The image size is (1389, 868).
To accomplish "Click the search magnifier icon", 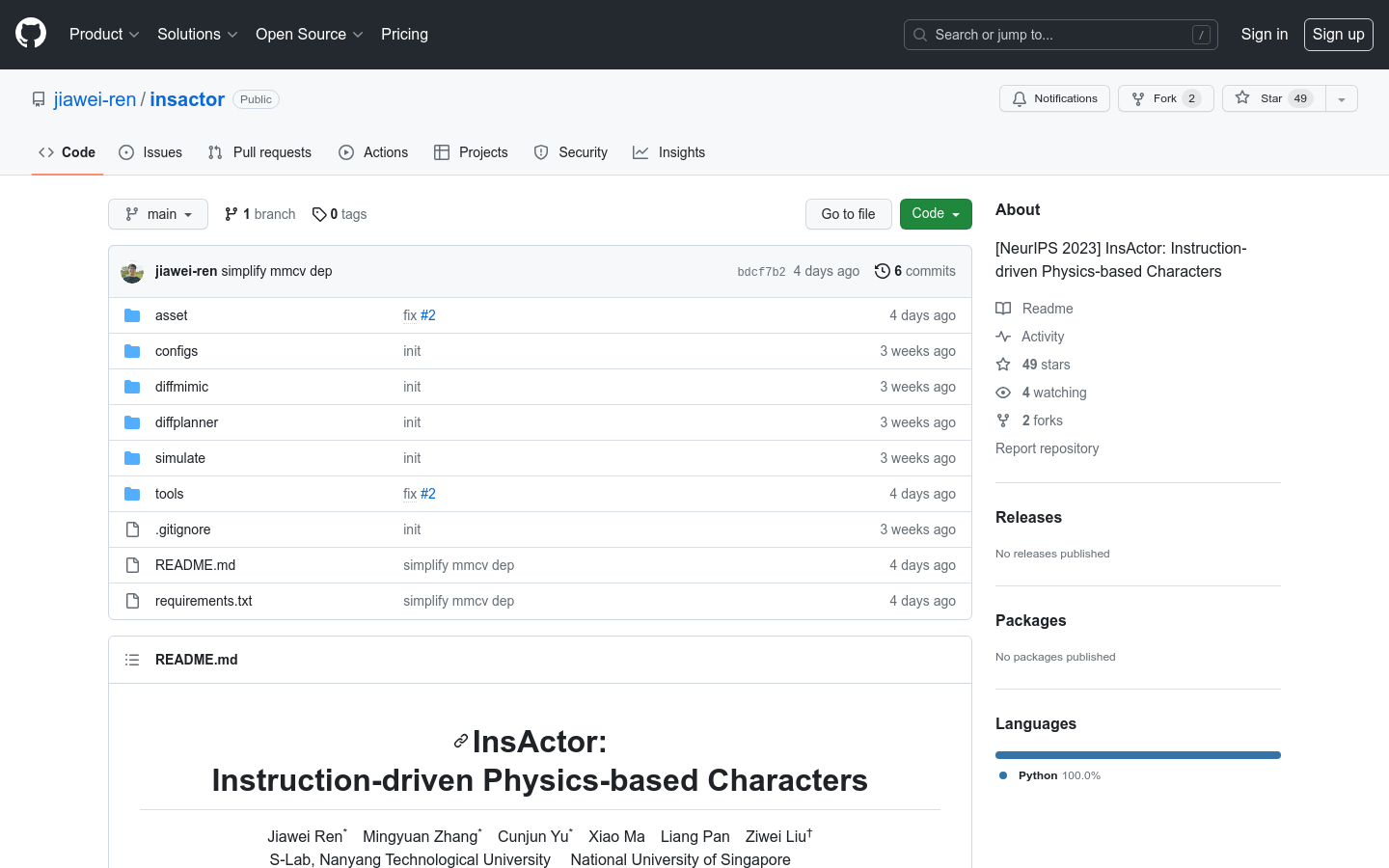I will point(920,35).
